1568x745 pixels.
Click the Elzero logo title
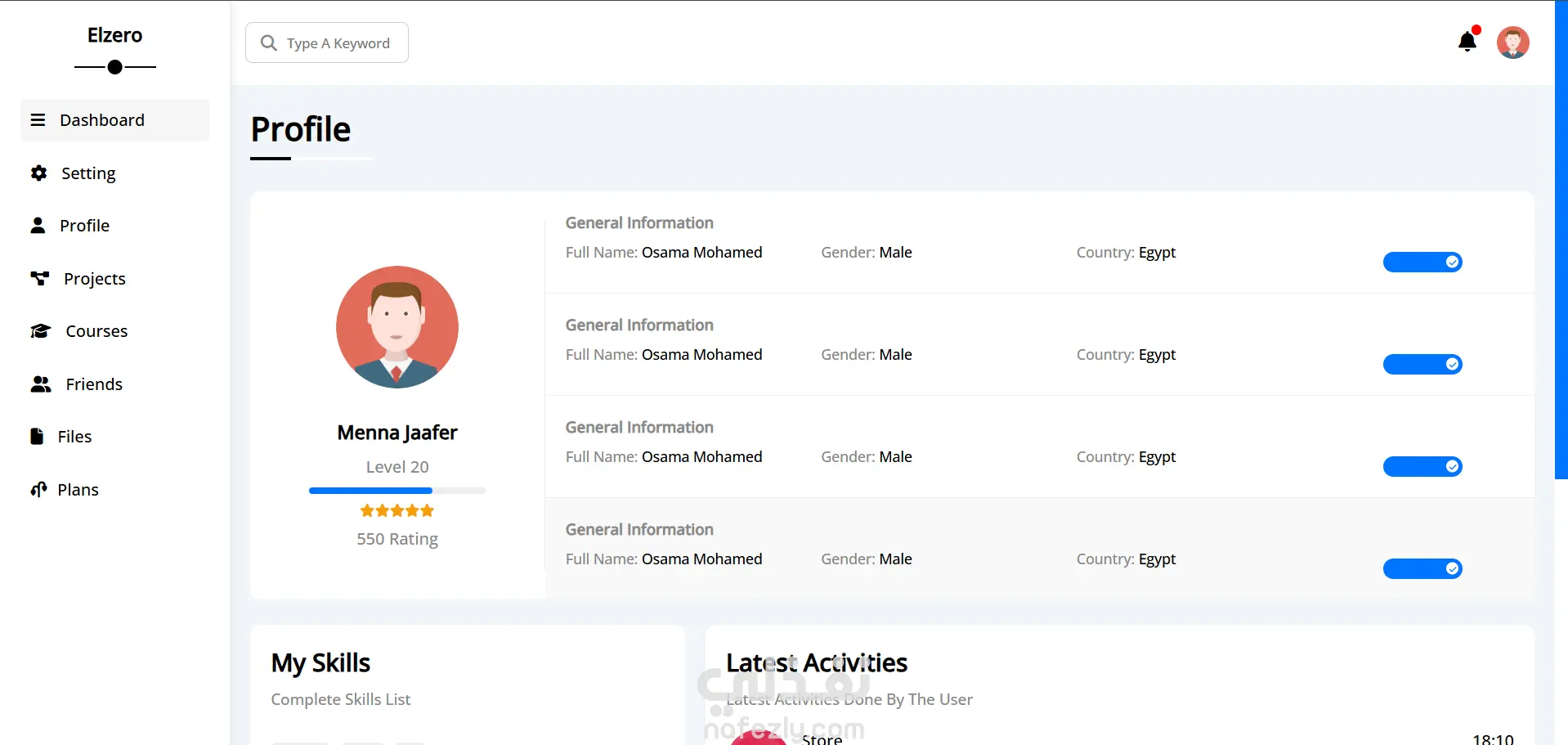coord(114,35)
